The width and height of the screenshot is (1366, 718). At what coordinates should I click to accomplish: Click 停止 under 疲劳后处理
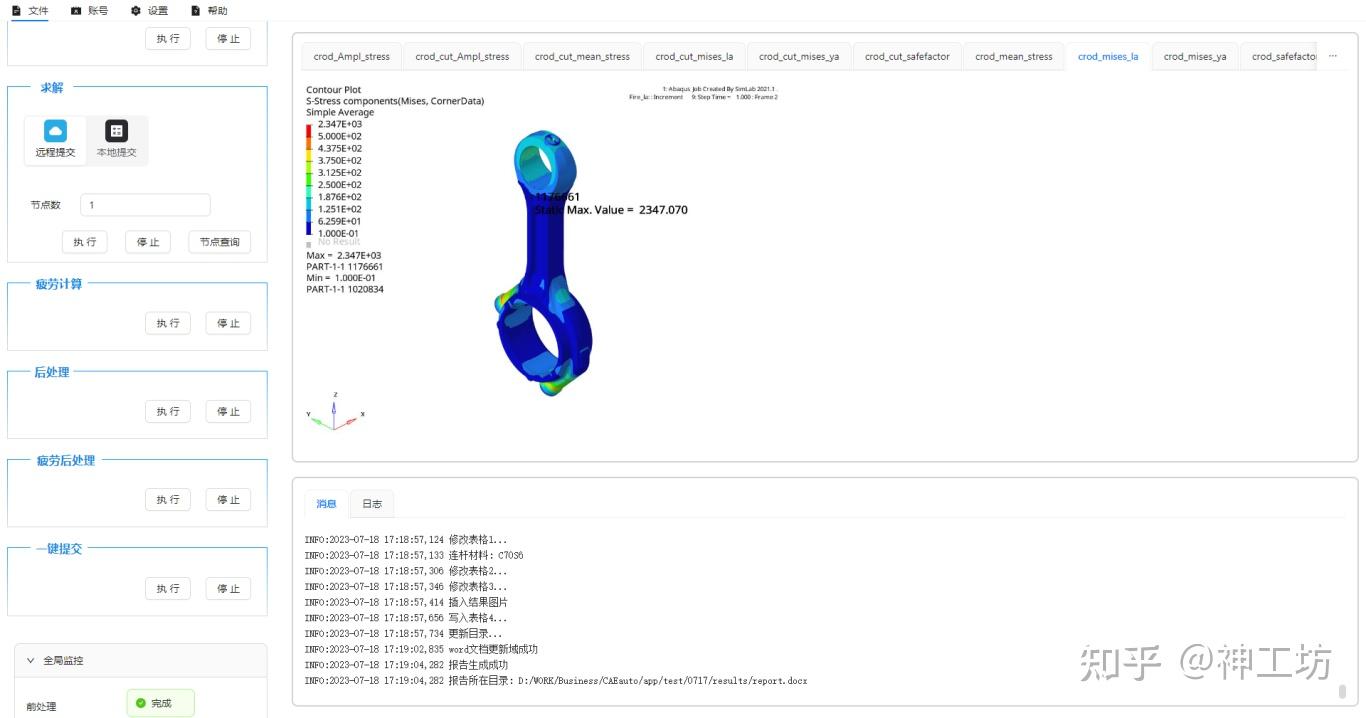tap(228, 499)
